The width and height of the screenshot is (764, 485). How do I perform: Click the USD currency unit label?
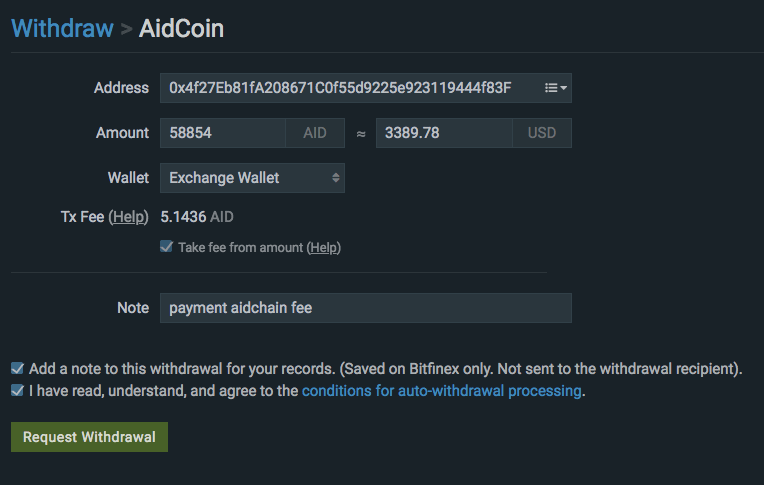pos(542,133)
